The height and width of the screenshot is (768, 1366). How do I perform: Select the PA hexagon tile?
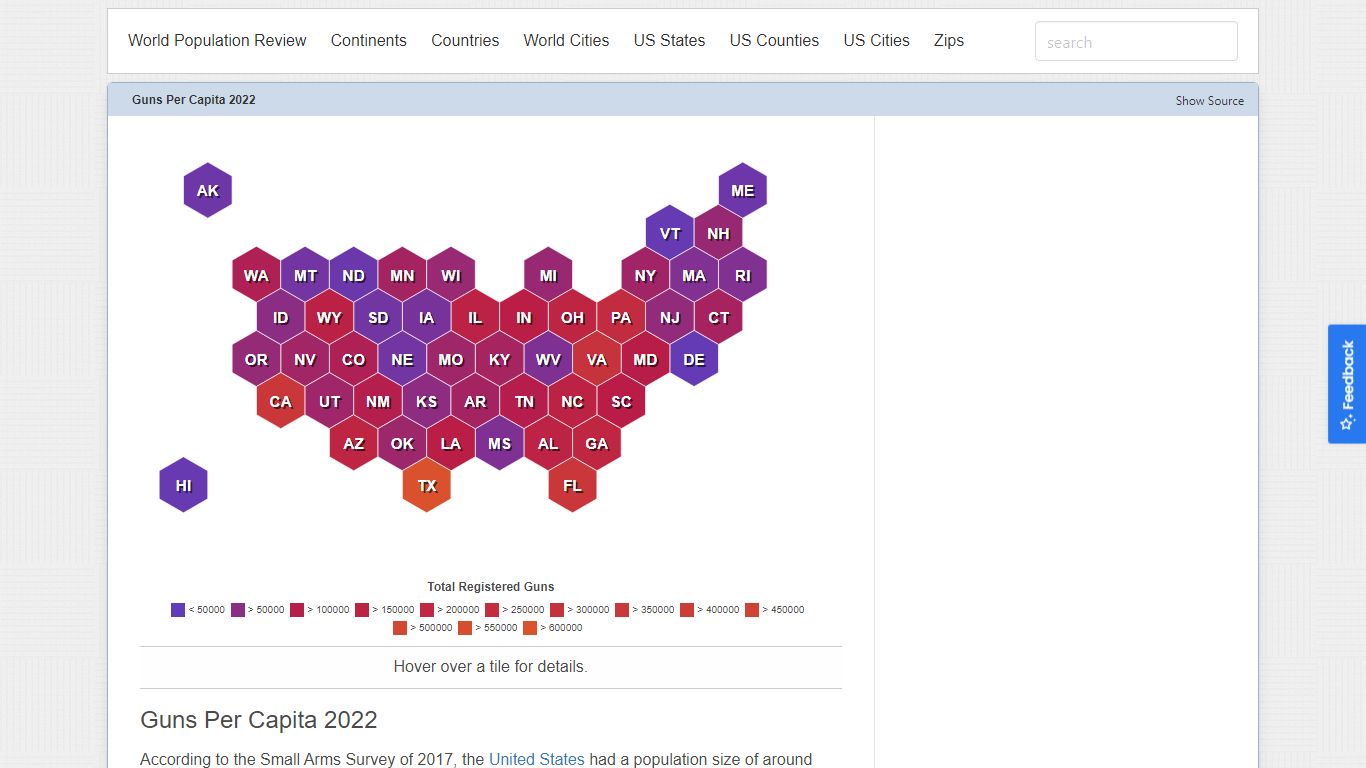[621, 317]
